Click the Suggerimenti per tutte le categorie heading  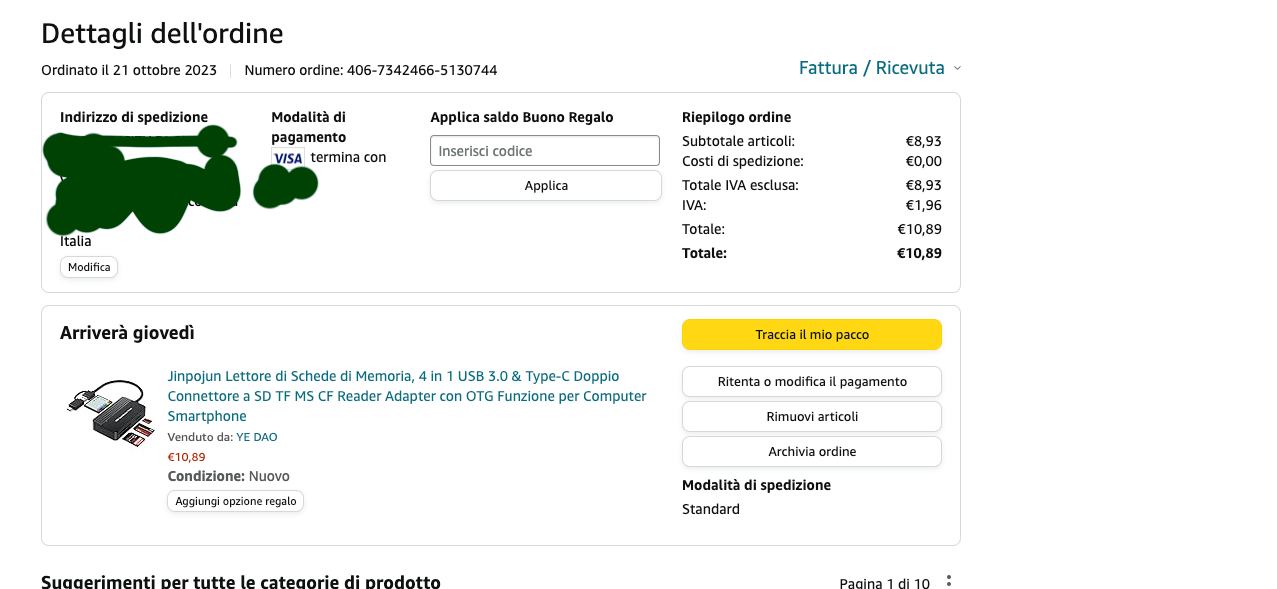pyautogui.click(x=240, y=582)
